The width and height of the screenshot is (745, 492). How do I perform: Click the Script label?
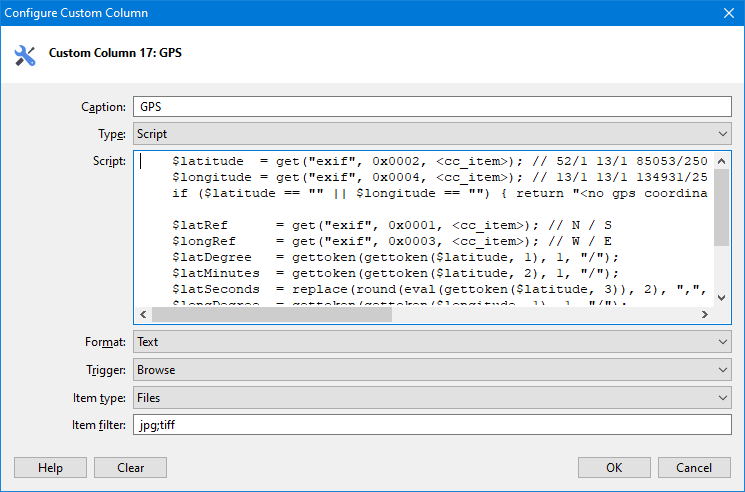pyautogui.click(x=109, y=161)
